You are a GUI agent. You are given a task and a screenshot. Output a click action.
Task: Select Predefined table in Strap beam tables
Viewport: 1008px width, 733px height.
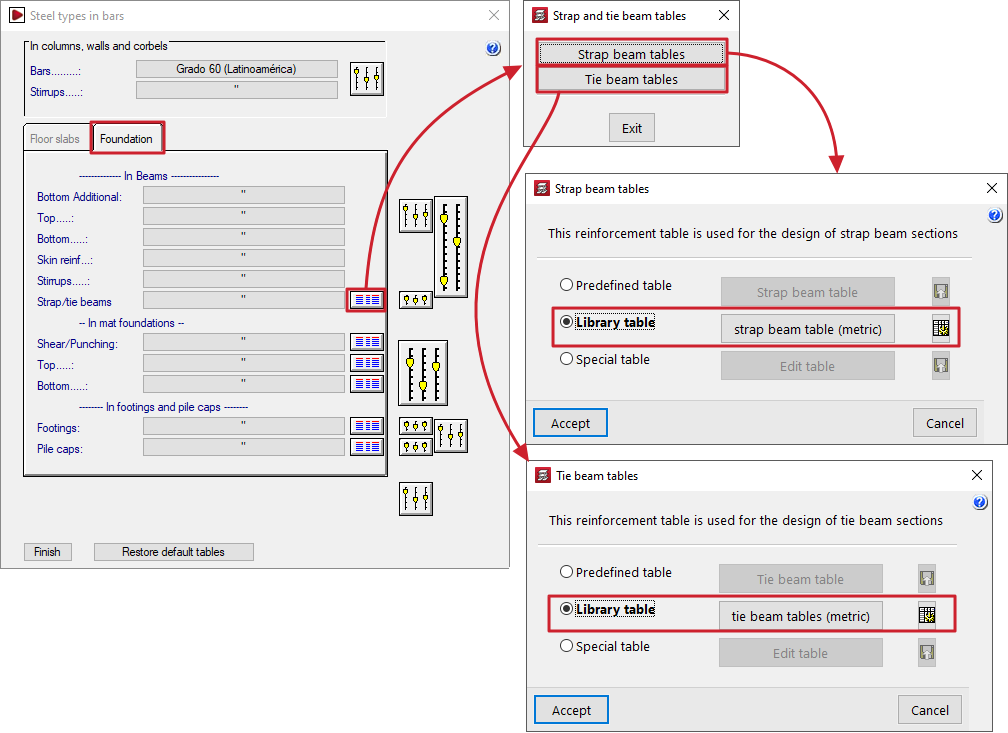coord(567,285)
